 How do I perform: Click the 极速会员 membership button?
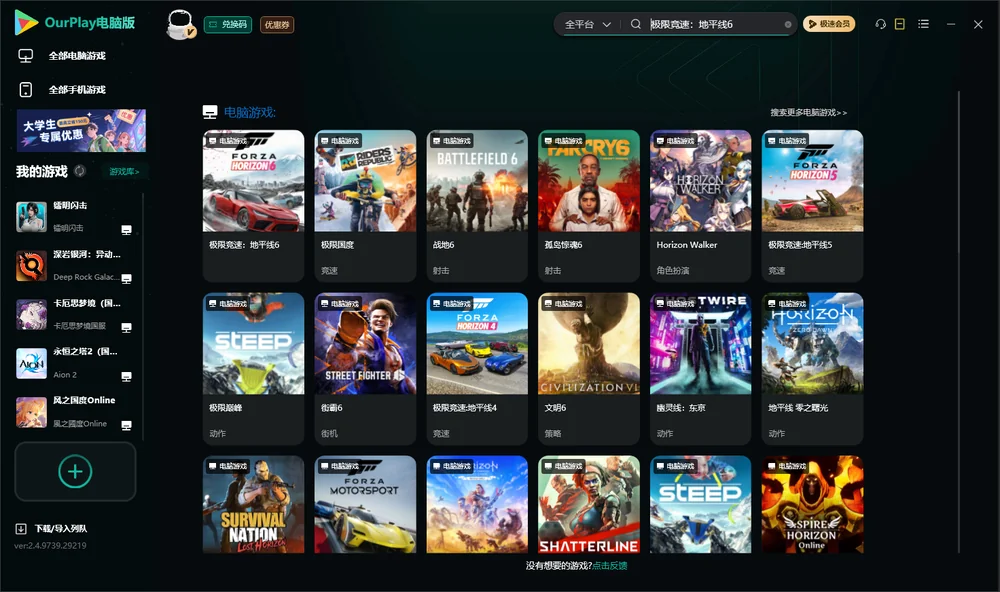coord(828,24)
